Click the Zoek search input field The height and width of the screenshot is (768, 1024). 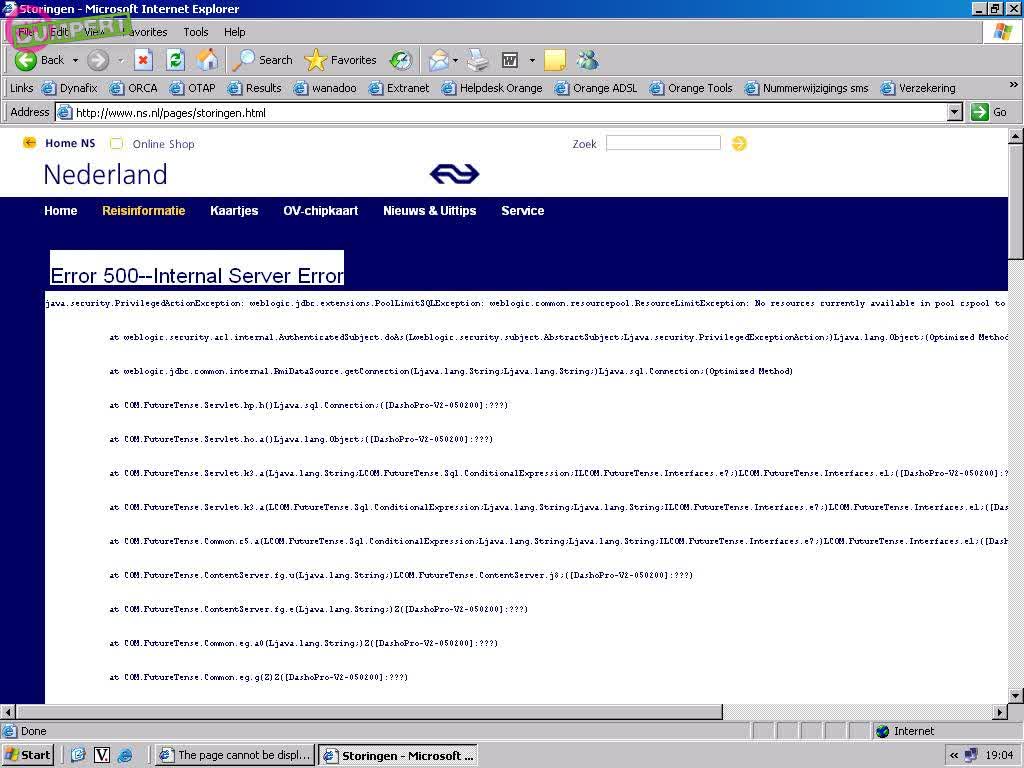click(663, 143)
